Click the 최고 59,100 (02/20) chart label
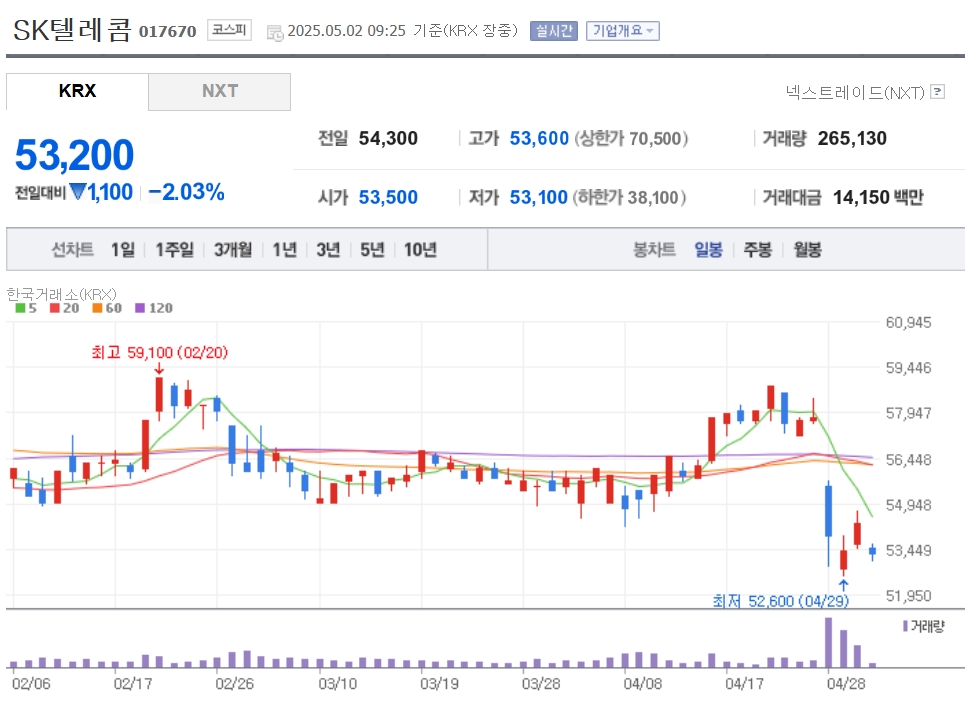The image size is (965, 714). point(159,352)
